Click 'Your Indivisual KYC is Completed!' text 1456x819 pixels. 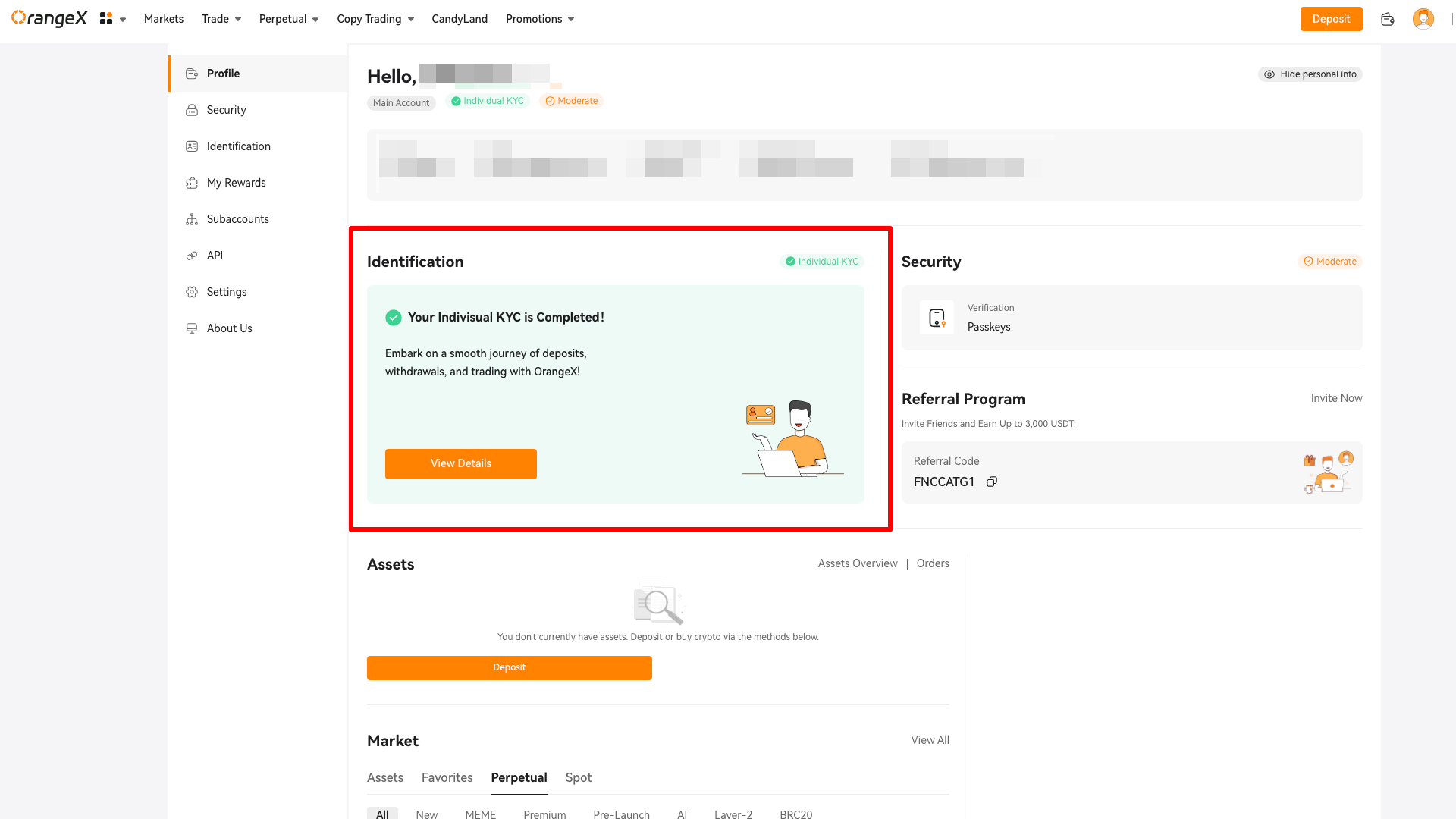[506, 318]
